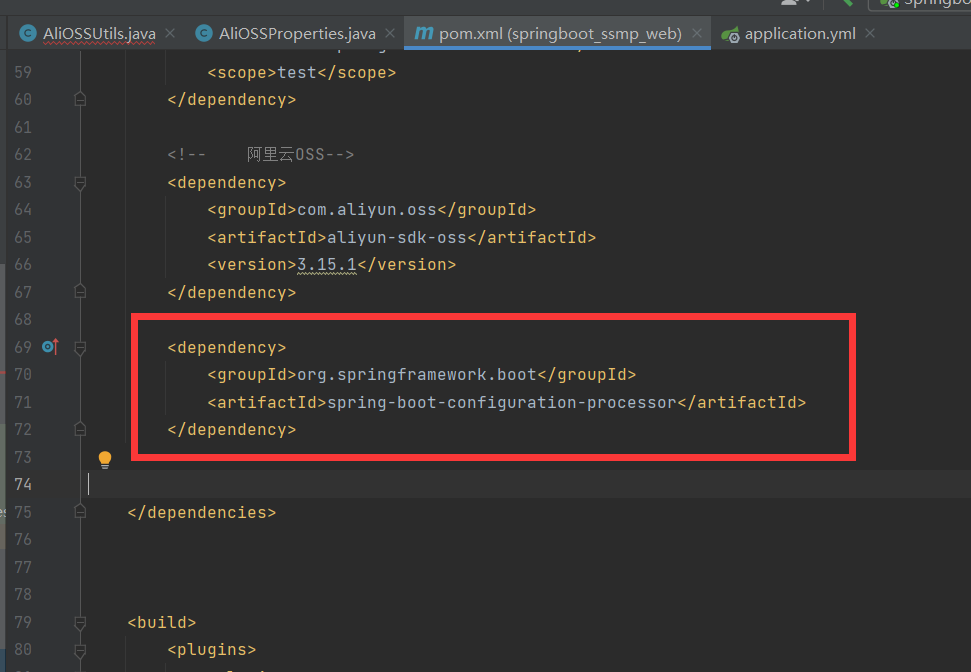Click the Spring config icon on application.yml tab
Viewport: 971px width, 672px height.
pos(730,34)
